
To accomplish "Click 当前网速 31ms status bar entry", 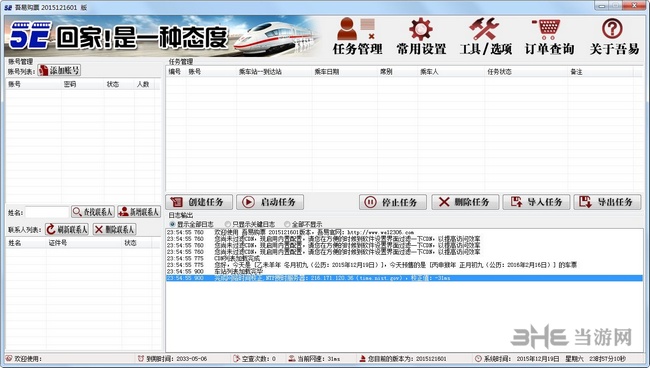I will coord(315,359).
